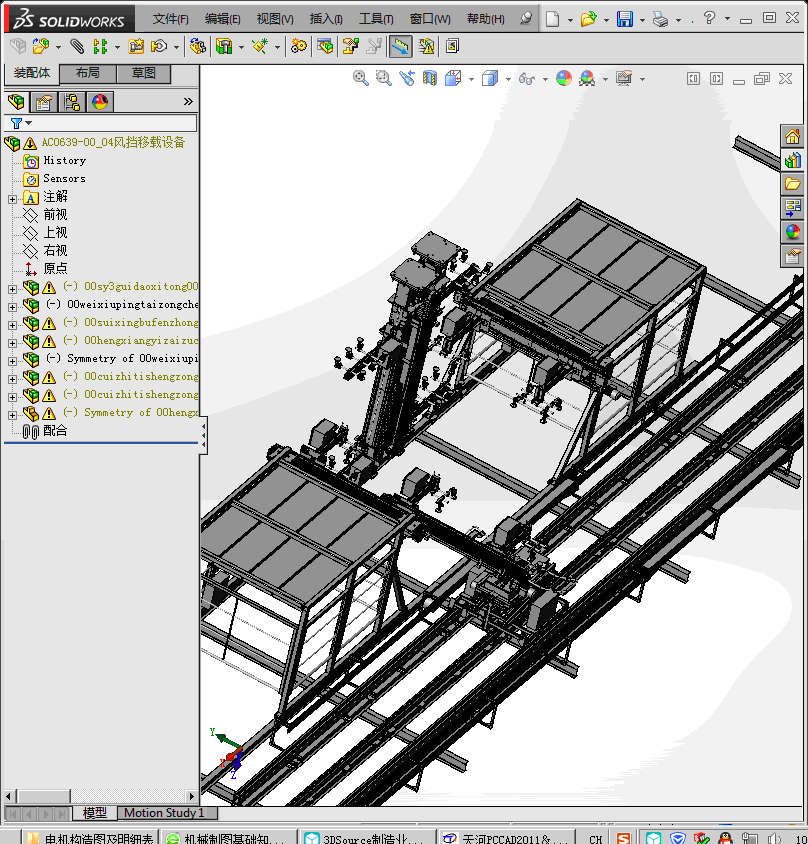Click the Save disk icon
The image size is (808, 844).
click(x=625, y=19)
